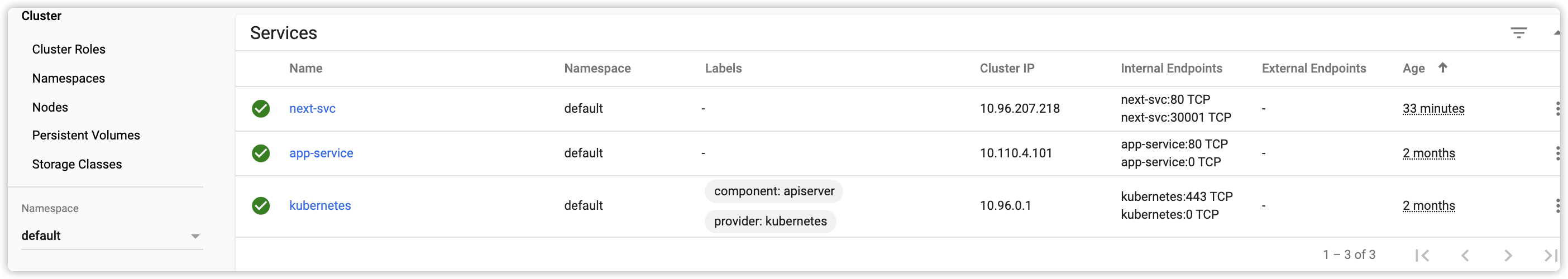Open Storage Classes in sidebar
This screenshot has width=1568, height=279.
77,164
